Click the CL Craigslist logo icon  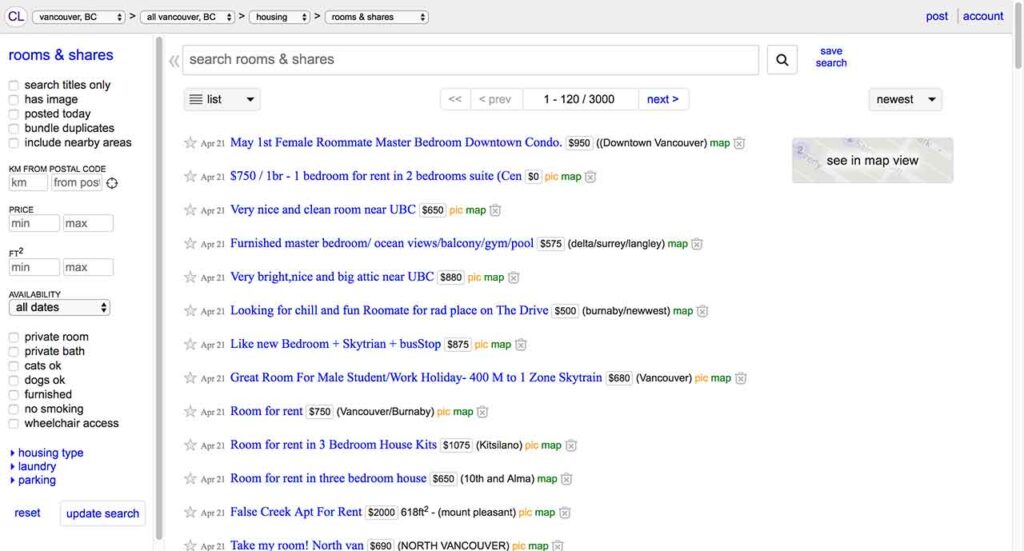click(x=16, y=17)
